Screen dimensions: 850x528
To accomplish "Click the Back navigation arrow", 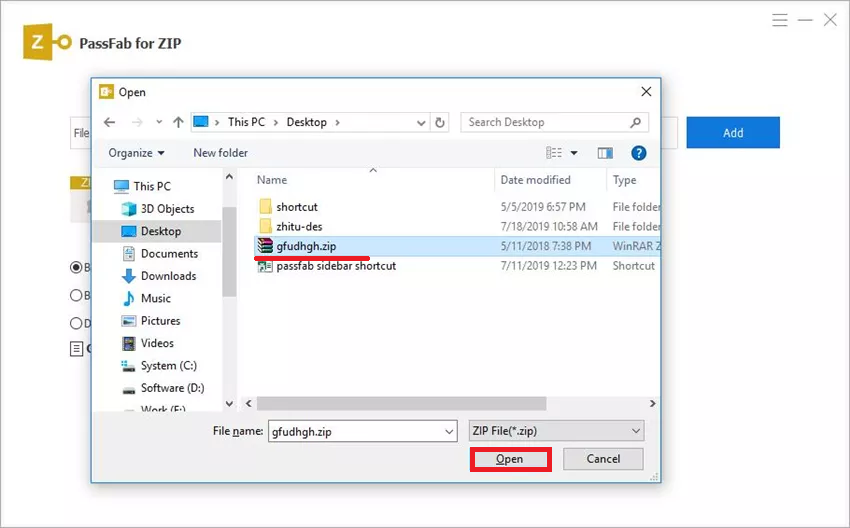I will click(110, 122).
